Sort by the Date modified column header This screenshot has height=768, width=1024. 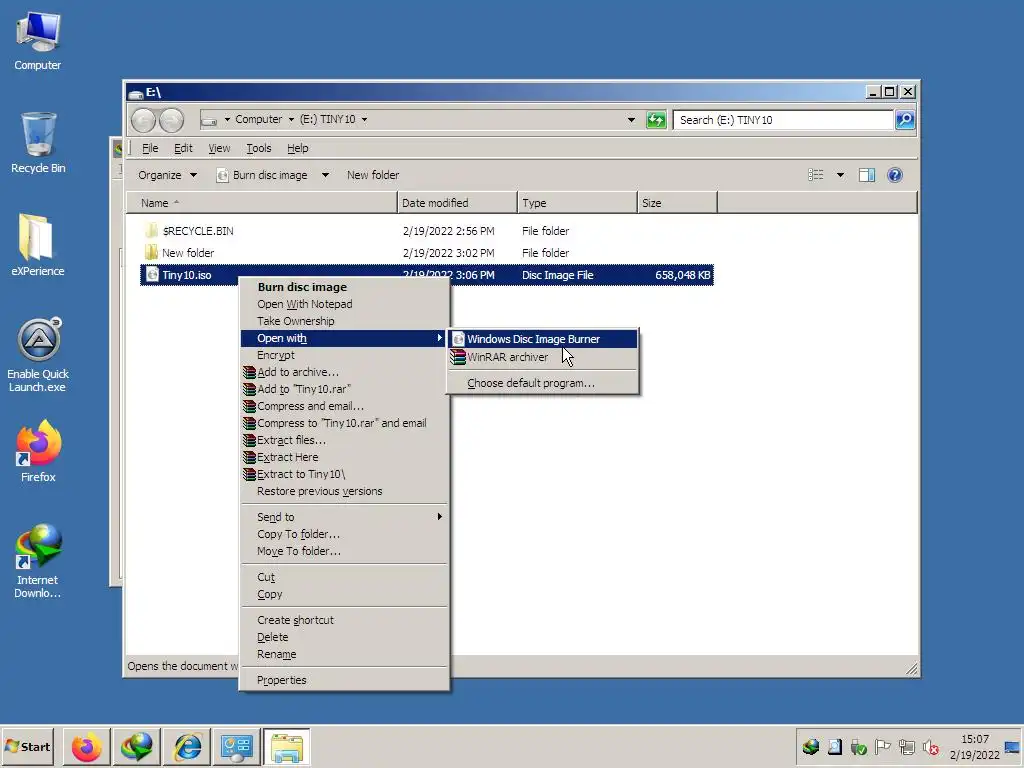(457, 203)
